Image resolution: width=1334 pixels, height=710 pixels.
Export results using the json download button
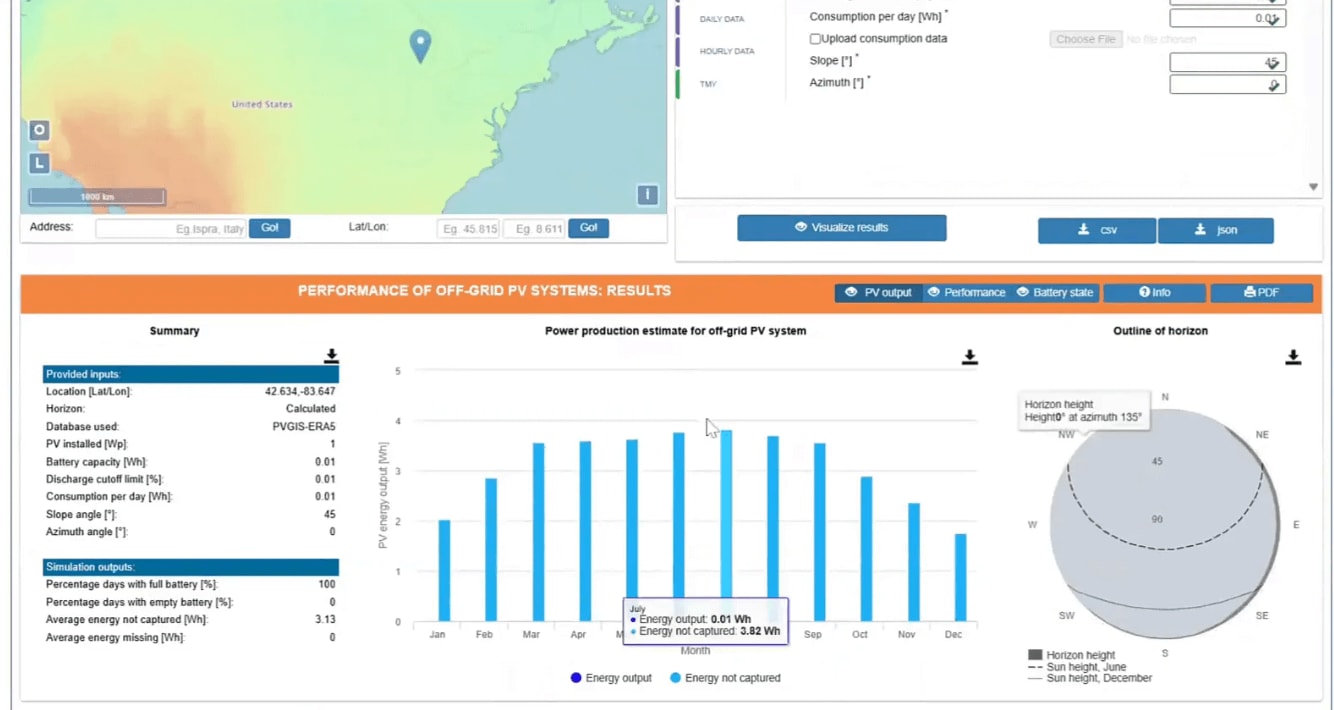[1215, 230]
